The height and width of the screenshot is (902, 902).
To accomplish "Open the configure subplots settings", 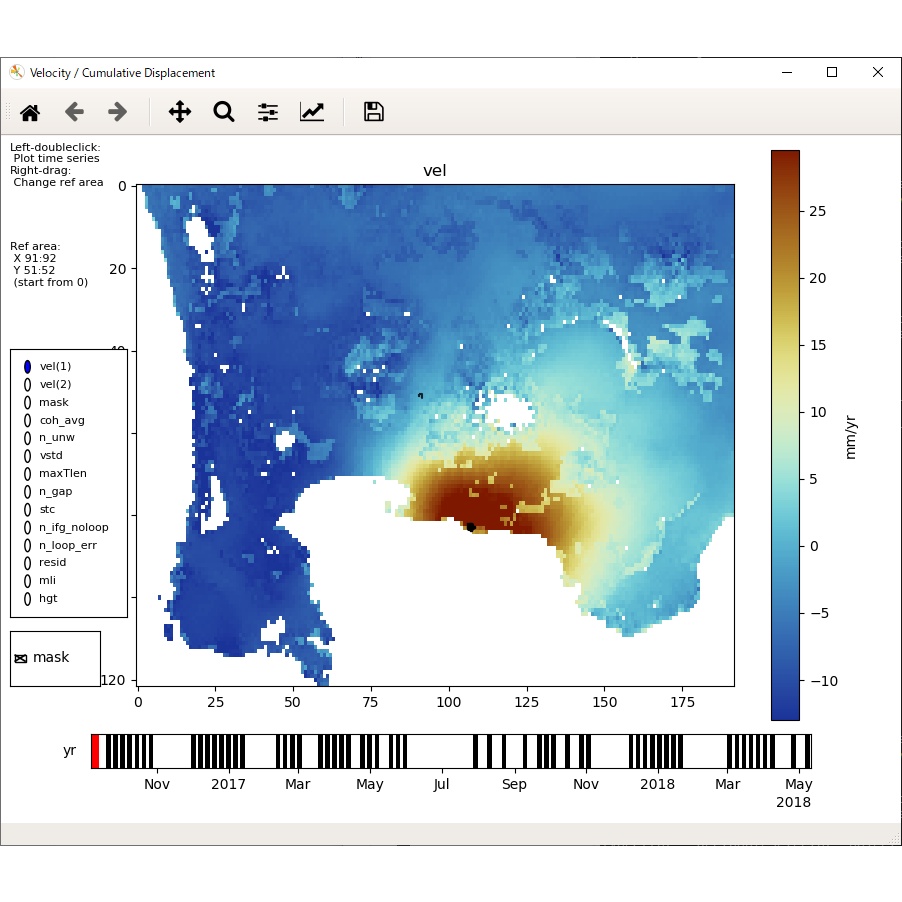I will [267, 112].
